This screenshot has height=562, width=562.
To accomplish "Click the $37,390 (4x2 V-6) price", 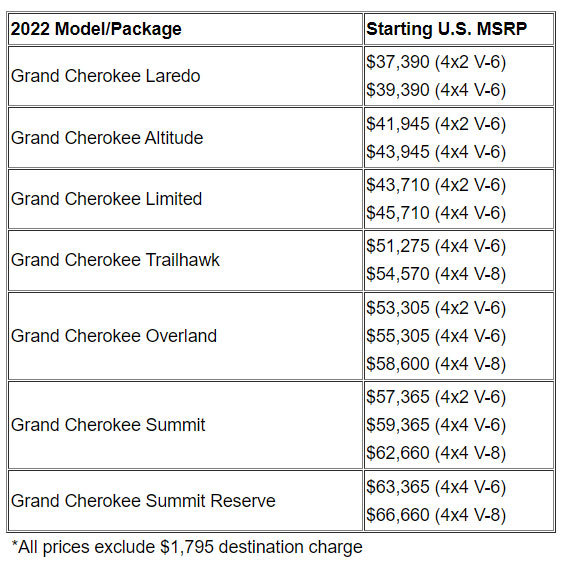I will click(x=436, y=62).
